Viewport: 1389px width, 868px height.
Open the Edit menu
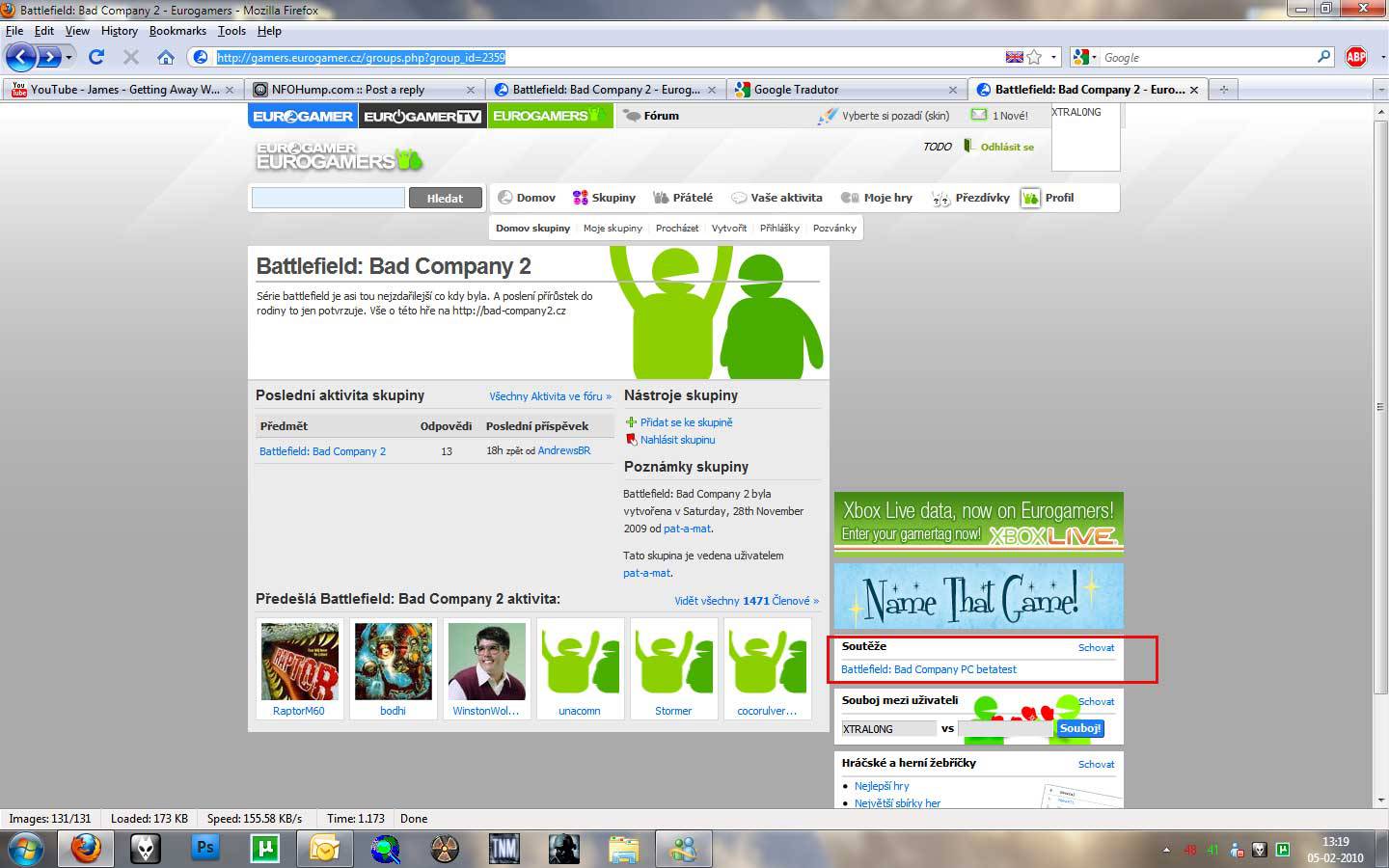(44, 31)
